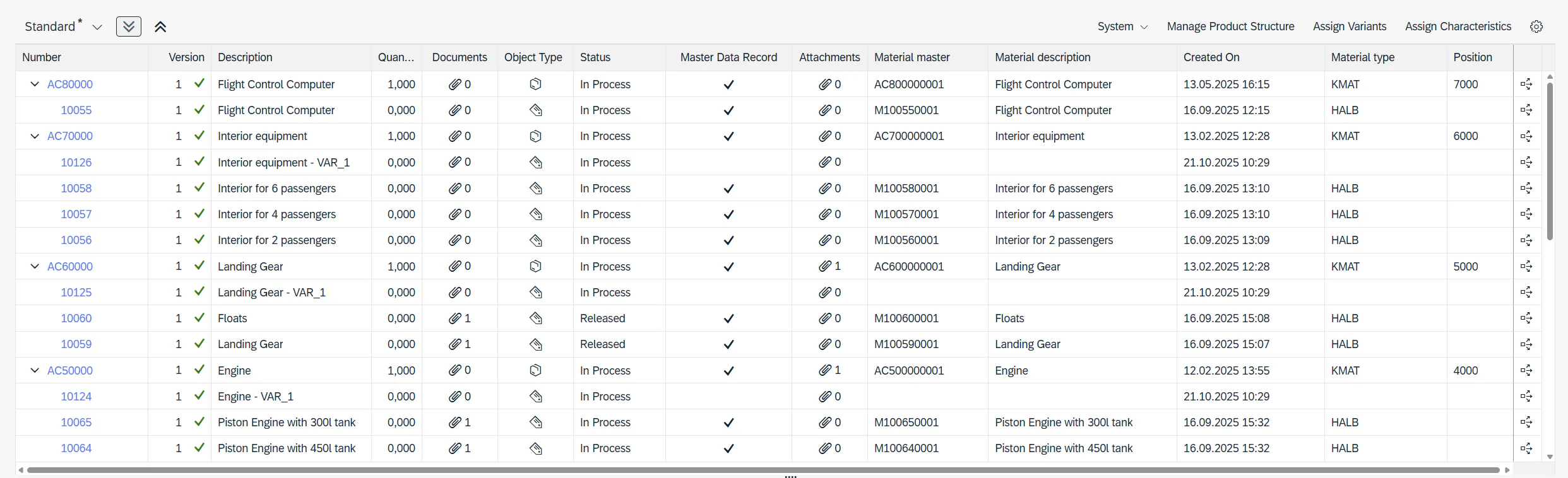Viewport: 1568px width, 478px height.
Task: Click the structure icon in AC80000 row
Action: coord(1526,84)
